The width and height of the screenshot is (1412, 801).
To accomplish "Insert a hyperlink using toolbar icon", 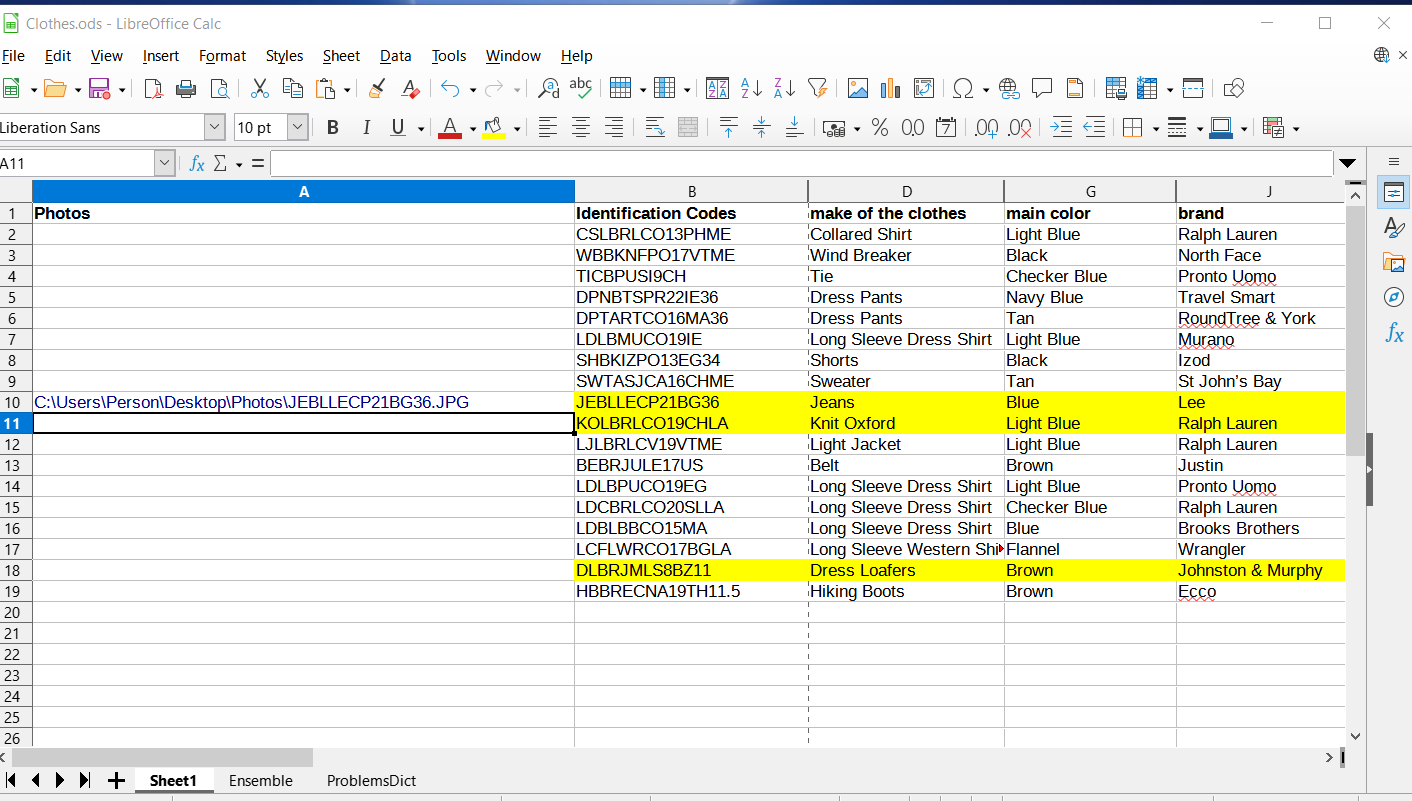I will click(x=1009, y=88).
